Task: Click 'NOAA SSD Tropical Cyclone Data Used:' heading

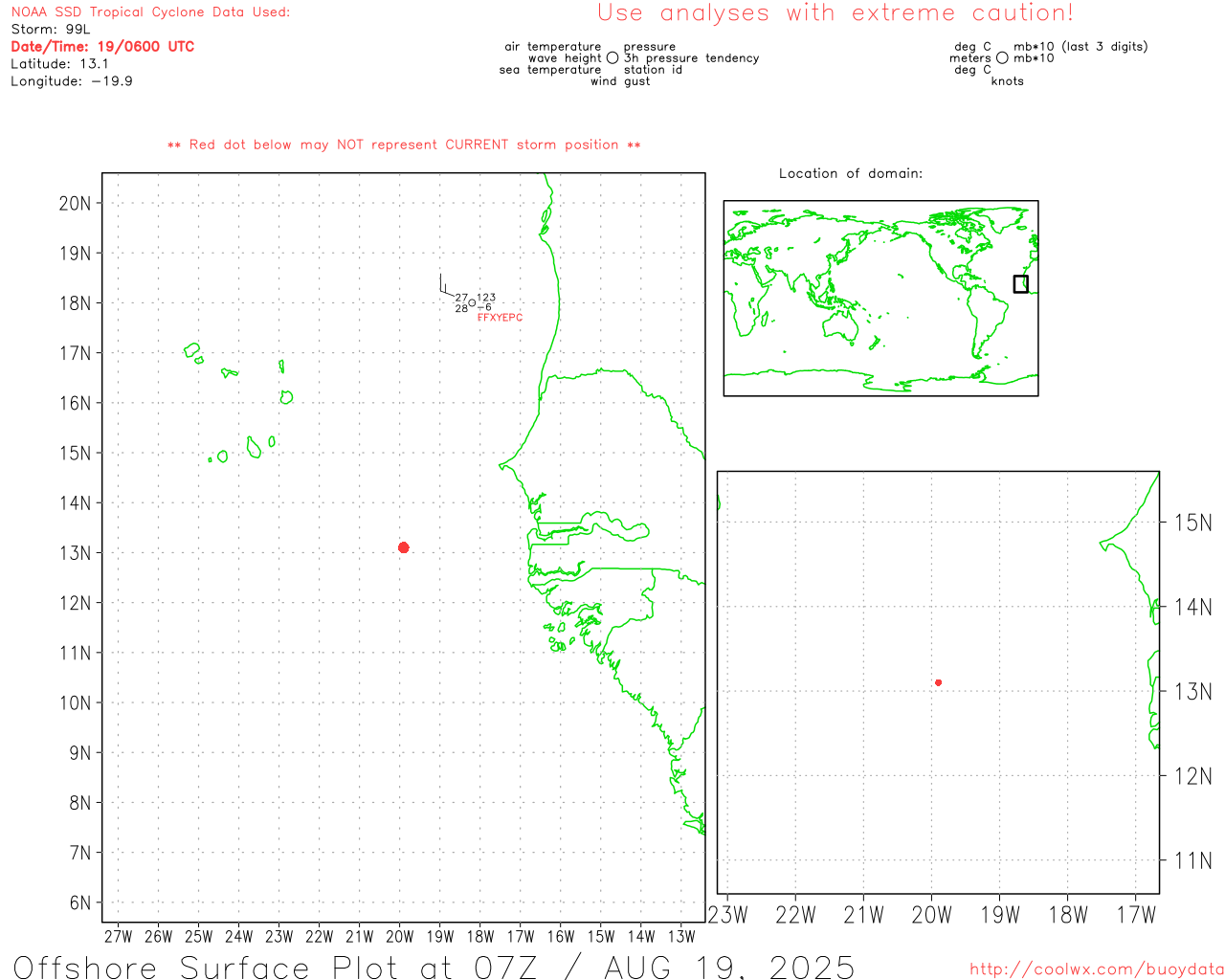Action: tap(150, 12)
